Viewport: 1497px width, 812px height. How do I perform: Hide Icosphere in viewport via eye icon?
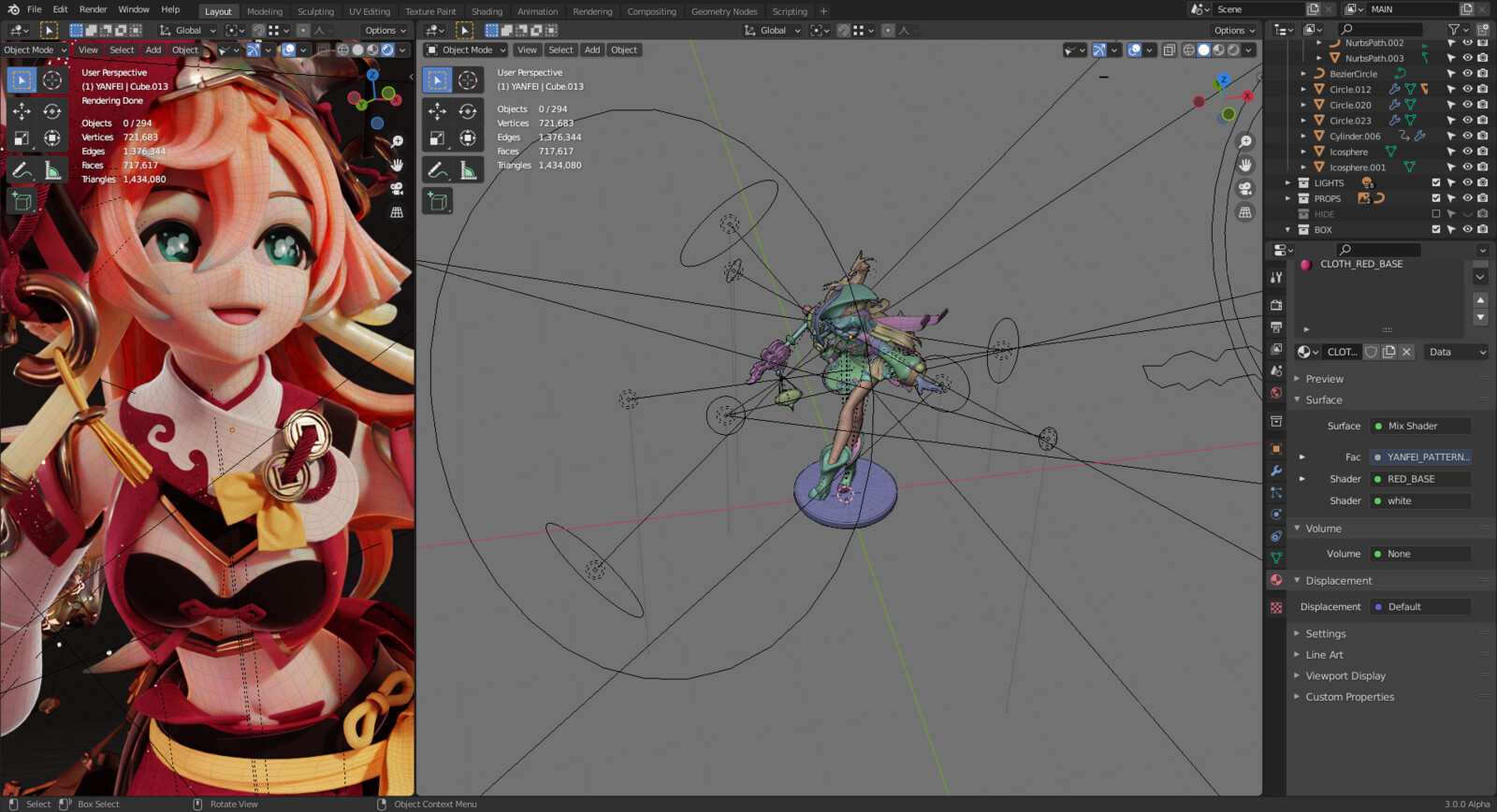point(1467,152)
